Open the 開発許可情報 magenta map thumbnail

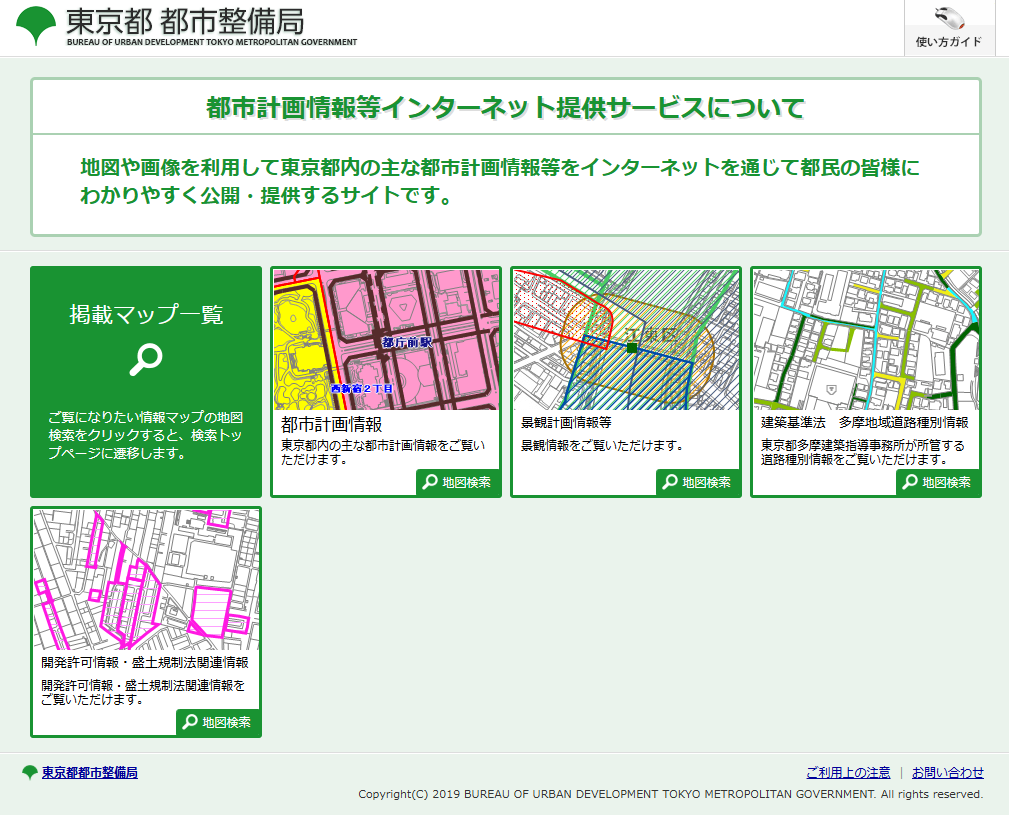pyautogui.click(x=146, y=580)
